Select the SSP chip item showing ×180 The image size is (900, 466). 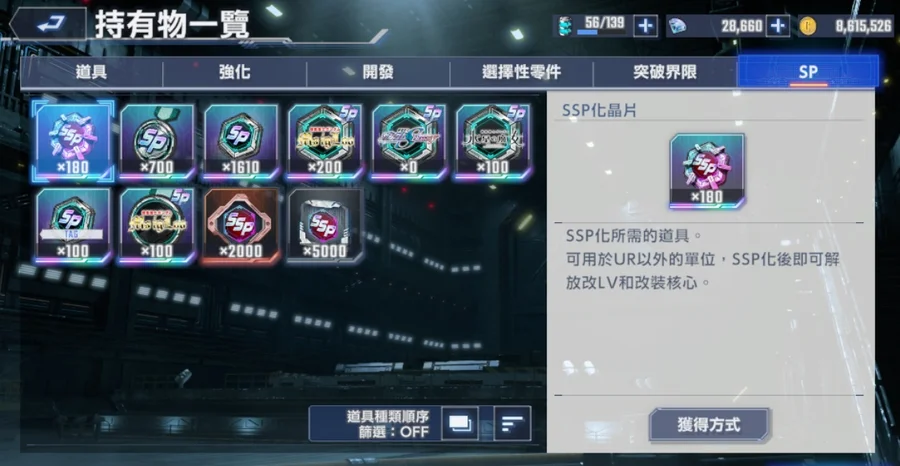[x=73, y=141]
